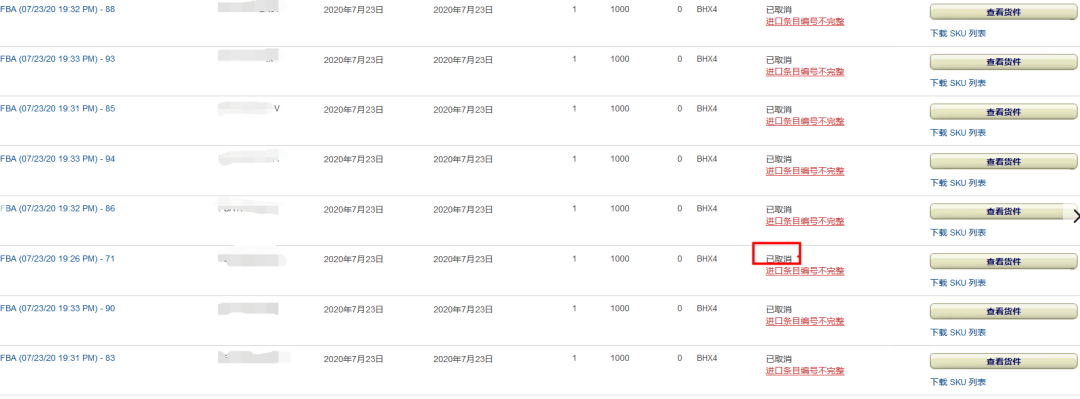
Task: Click 下载 SKU 列表 for shipment 86
Action: tap(957, 233)
